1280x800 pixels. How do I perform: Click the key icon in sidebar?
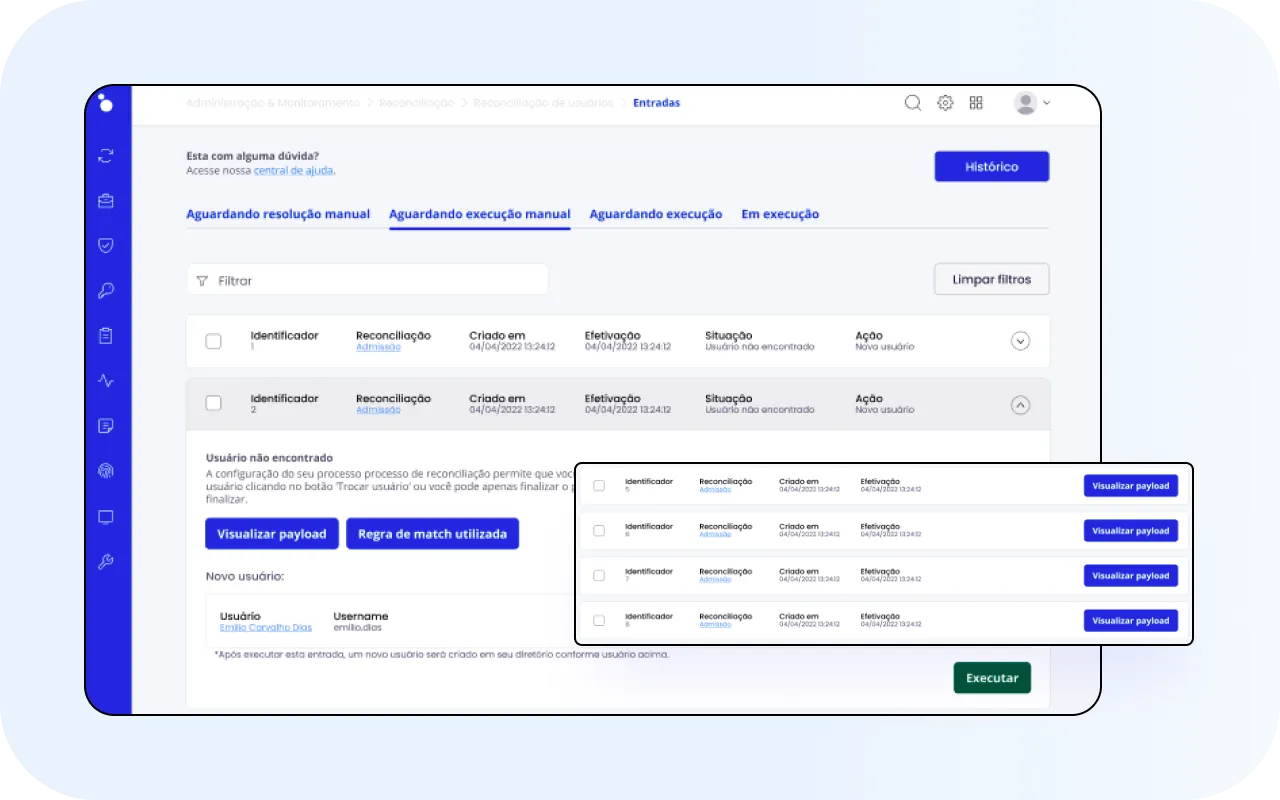pos(106,291)
